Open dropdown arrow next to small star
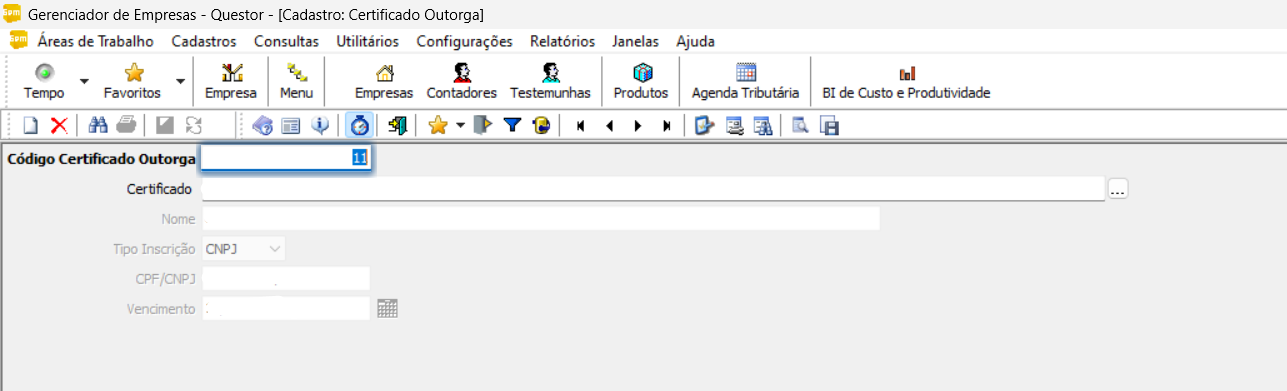1287x391 pixels. click(x=460, y=125)
